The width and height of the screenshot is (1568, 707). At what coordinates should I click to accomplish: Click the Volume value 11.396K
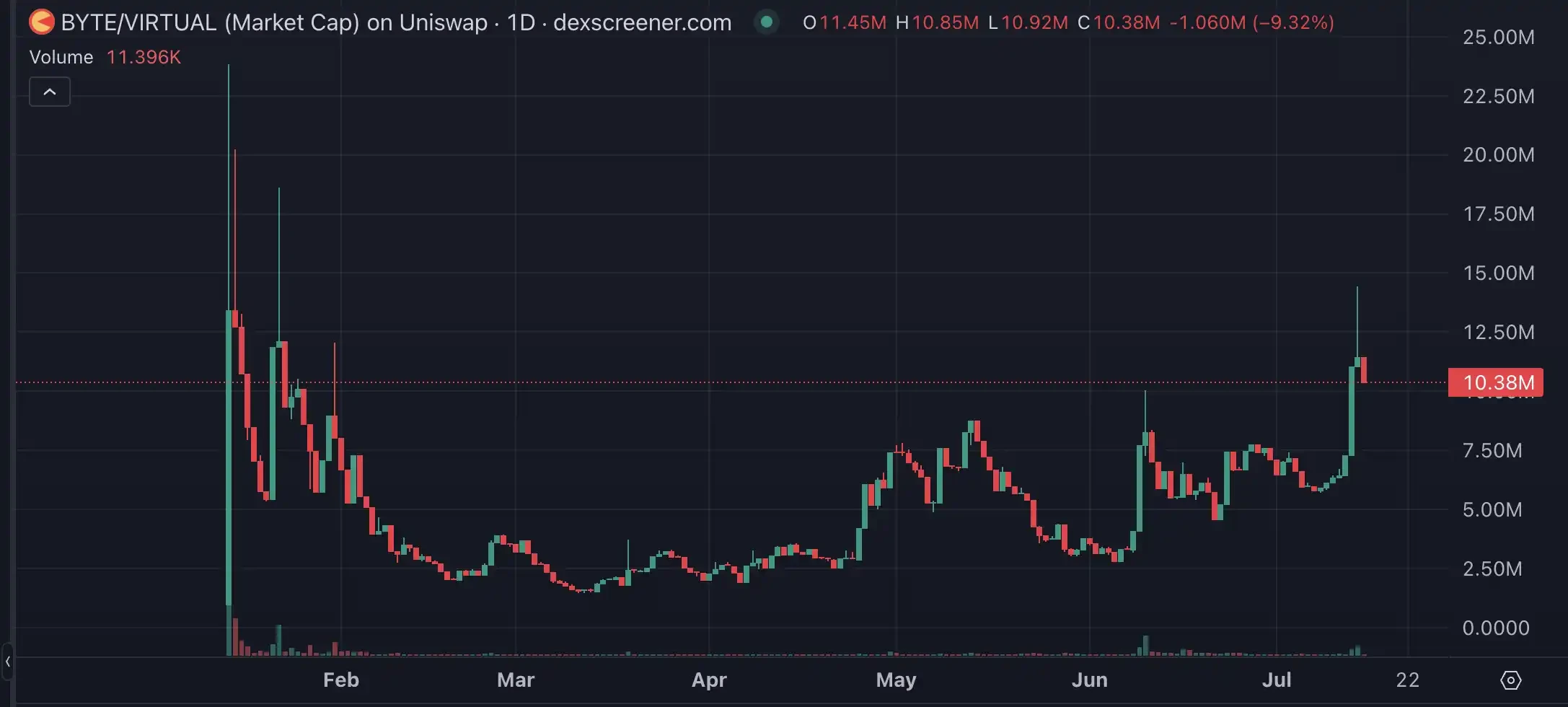(x=143, y=57)
